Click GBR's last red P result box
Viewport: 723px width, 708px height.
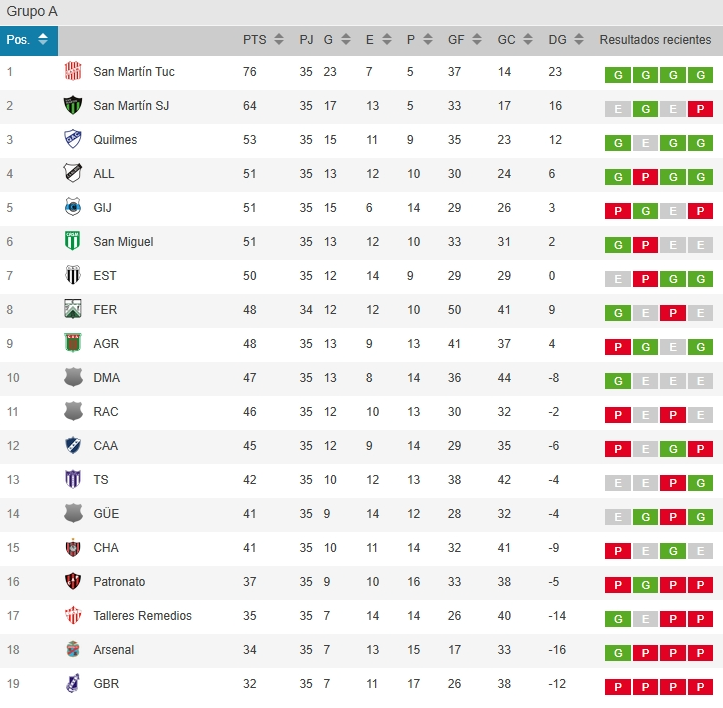(x=700, y=687)
